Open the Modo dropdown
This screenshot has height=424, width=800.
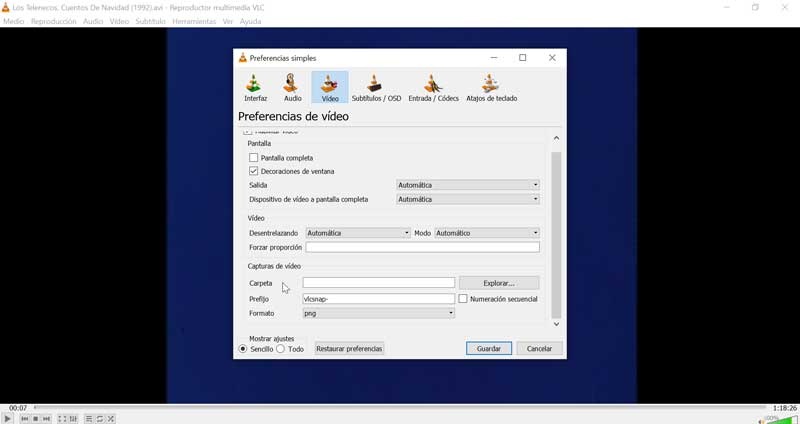tap(487, 233)
